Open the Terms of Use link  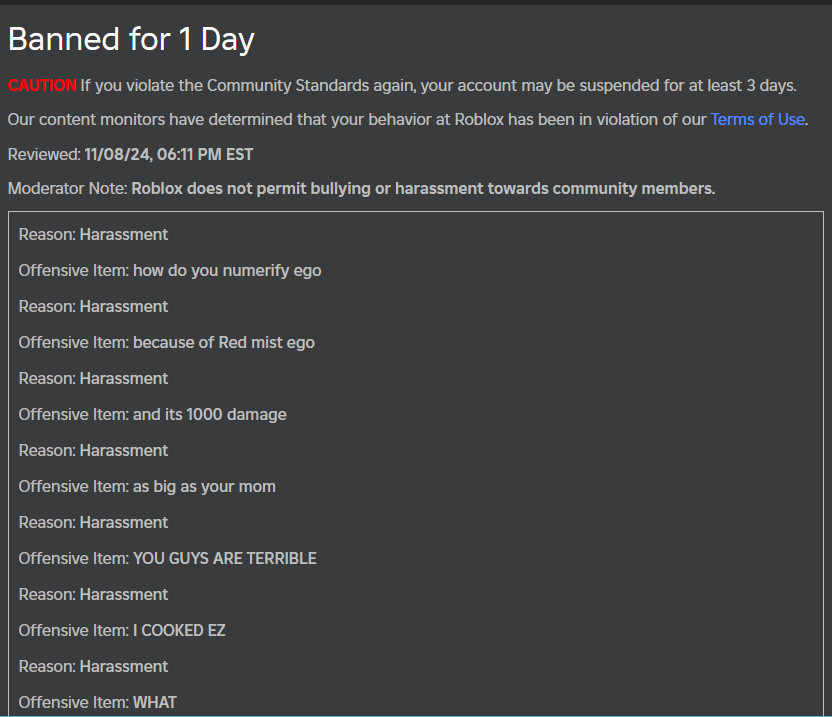click(x=757, y=119)
